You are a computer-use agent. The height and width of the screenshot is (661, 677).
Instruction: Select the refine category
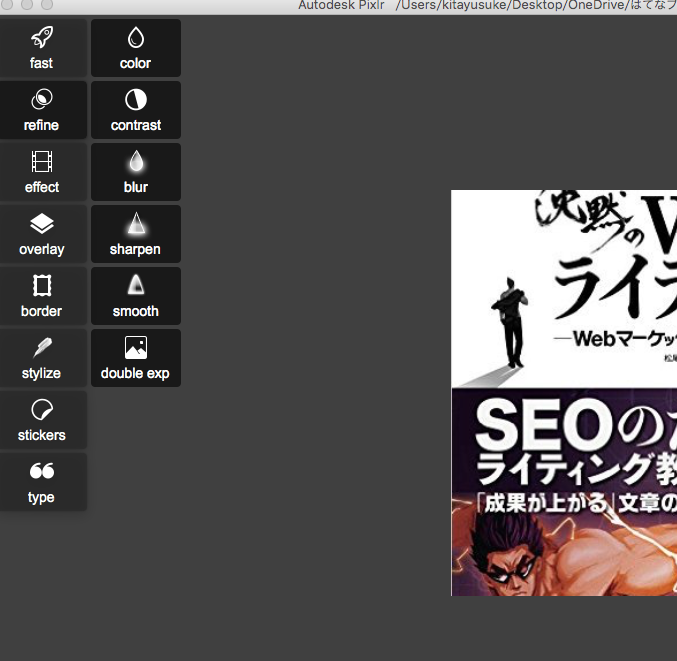point(42,110)
